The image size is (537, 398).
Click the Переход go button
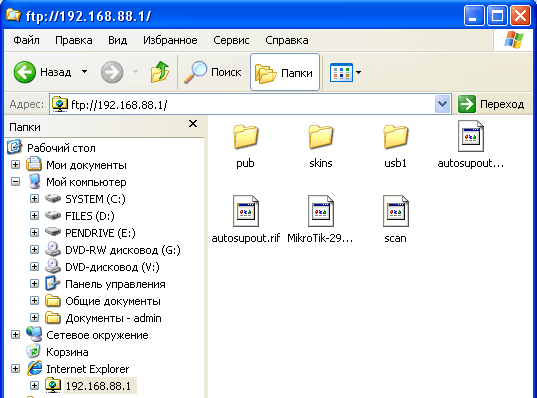(x=492, y=104)
